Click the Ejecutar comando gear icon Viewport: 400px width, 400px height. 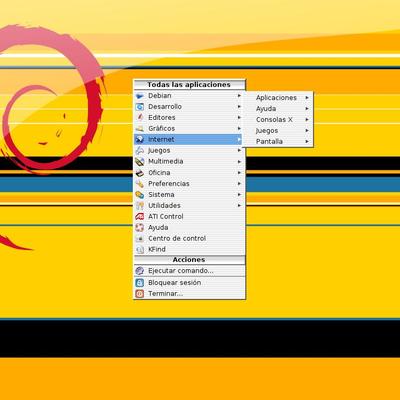[x=140, y=271]
